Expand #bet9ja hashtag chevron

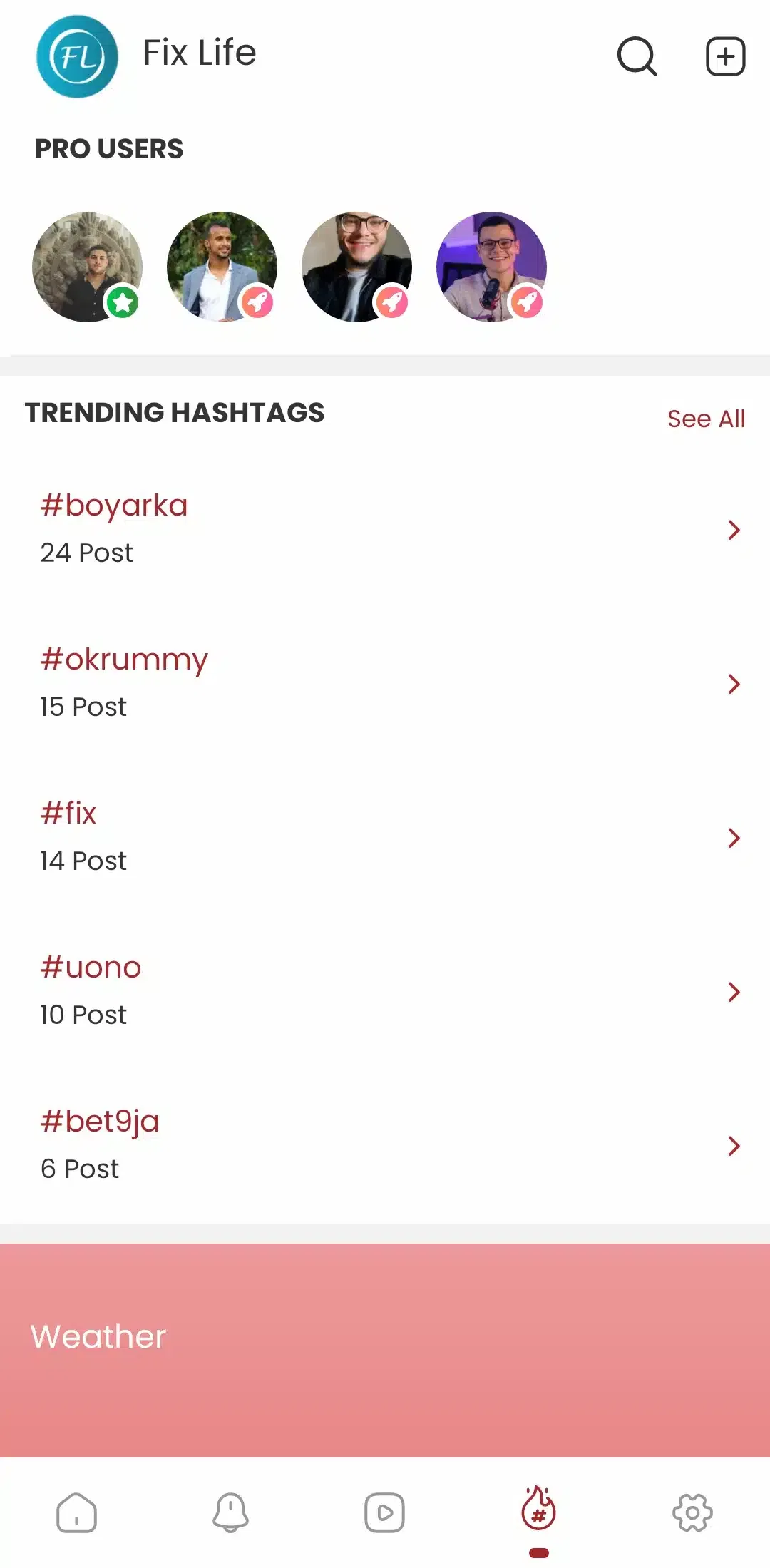[x=734, y=1146]
